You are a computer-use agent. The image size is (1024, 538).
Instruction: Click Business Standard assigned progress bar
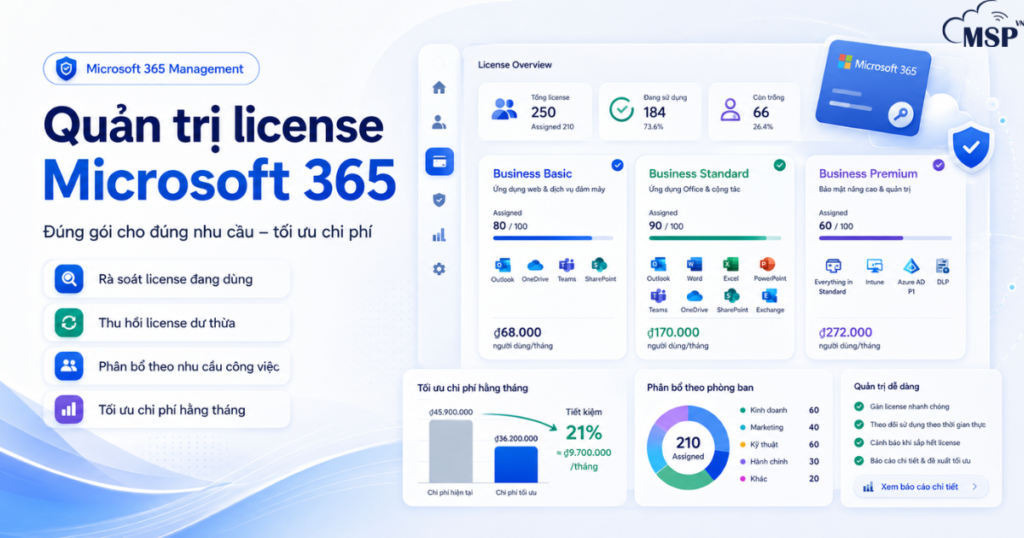tap(714, 238)
